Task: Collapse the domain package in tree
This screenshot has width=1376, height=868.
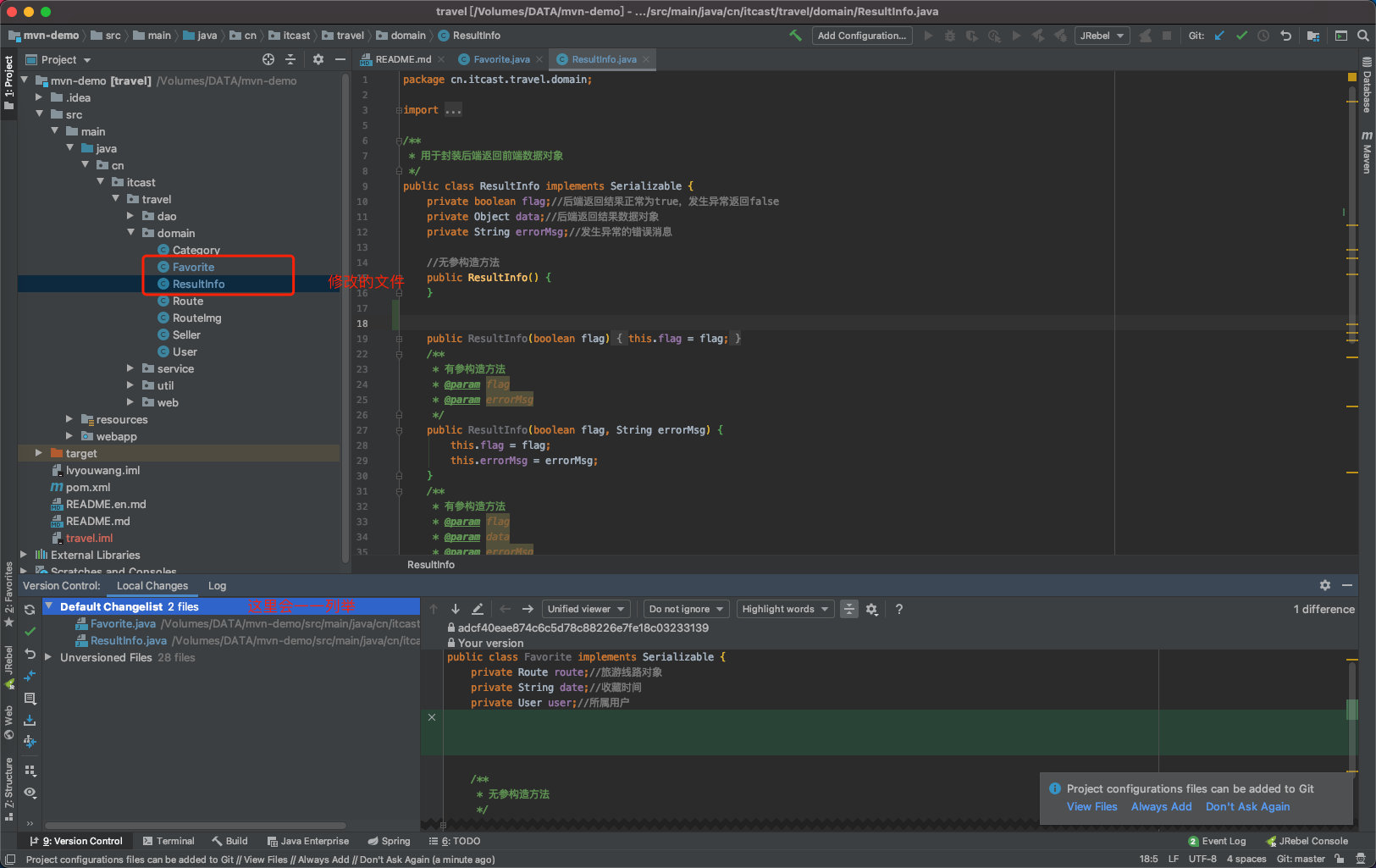Action: coord(130,233)
